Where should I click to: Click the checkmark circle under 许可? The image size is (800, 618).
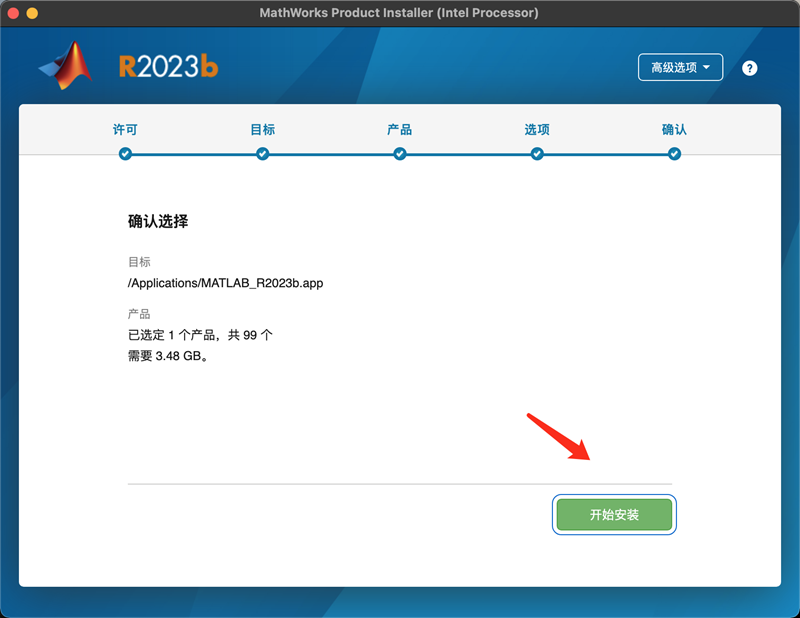pos(125,154)
